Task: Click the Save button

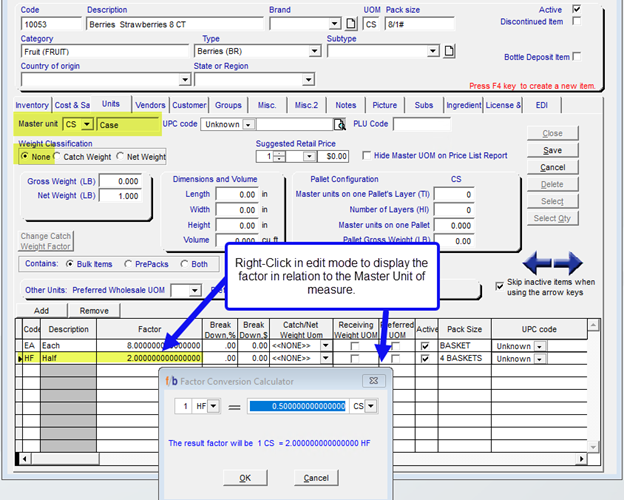Action: point(552,150)
